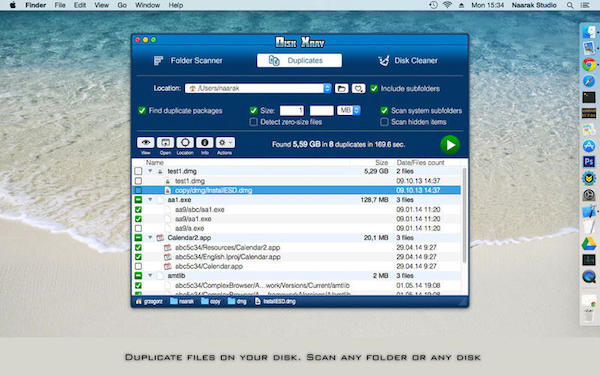Click the Size column header

(381, 163)
